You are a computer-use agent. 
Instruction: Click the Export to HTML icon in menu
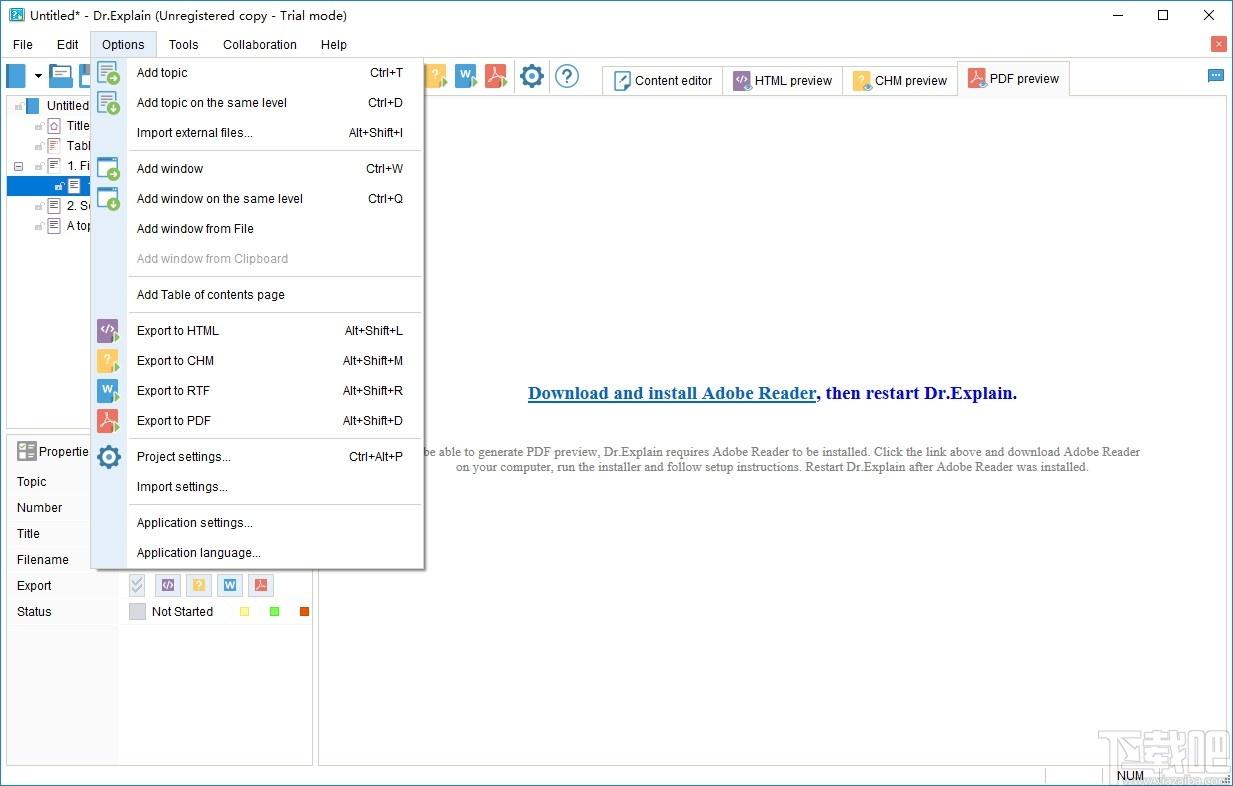tap(108, 331)
